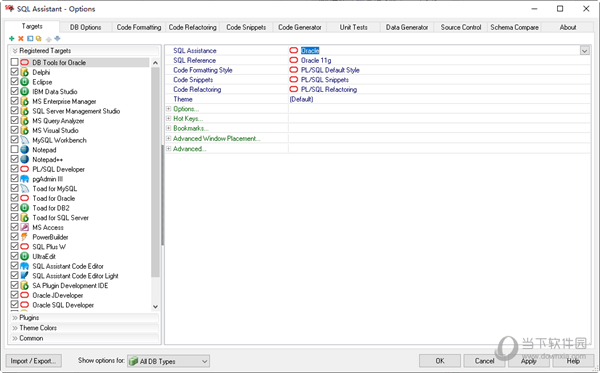Click the Oracle icon in SQL Reference row
600x373 pixels.
coord(293,60)
